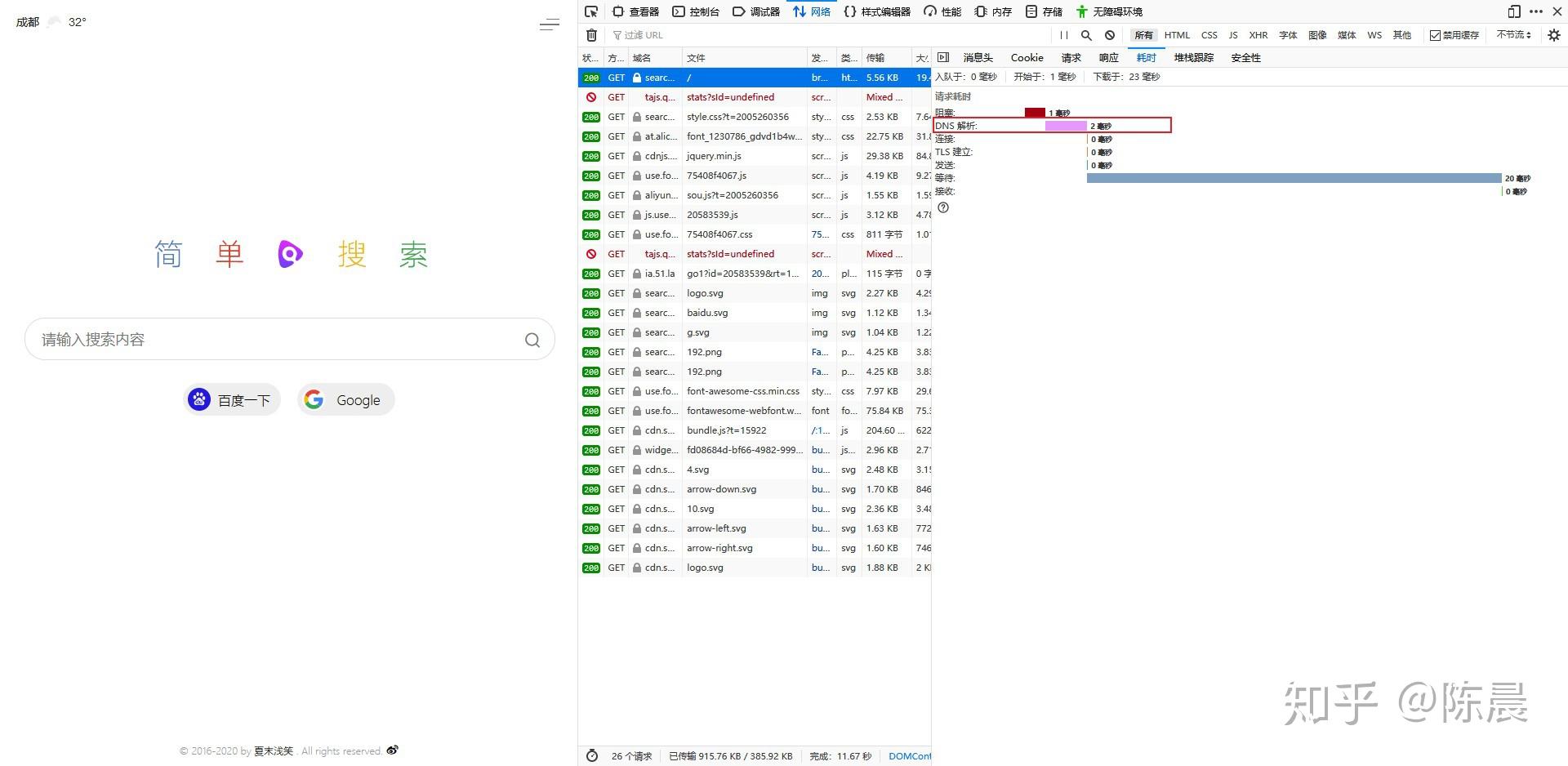Open the timing help question mark icon

(943, 207)
